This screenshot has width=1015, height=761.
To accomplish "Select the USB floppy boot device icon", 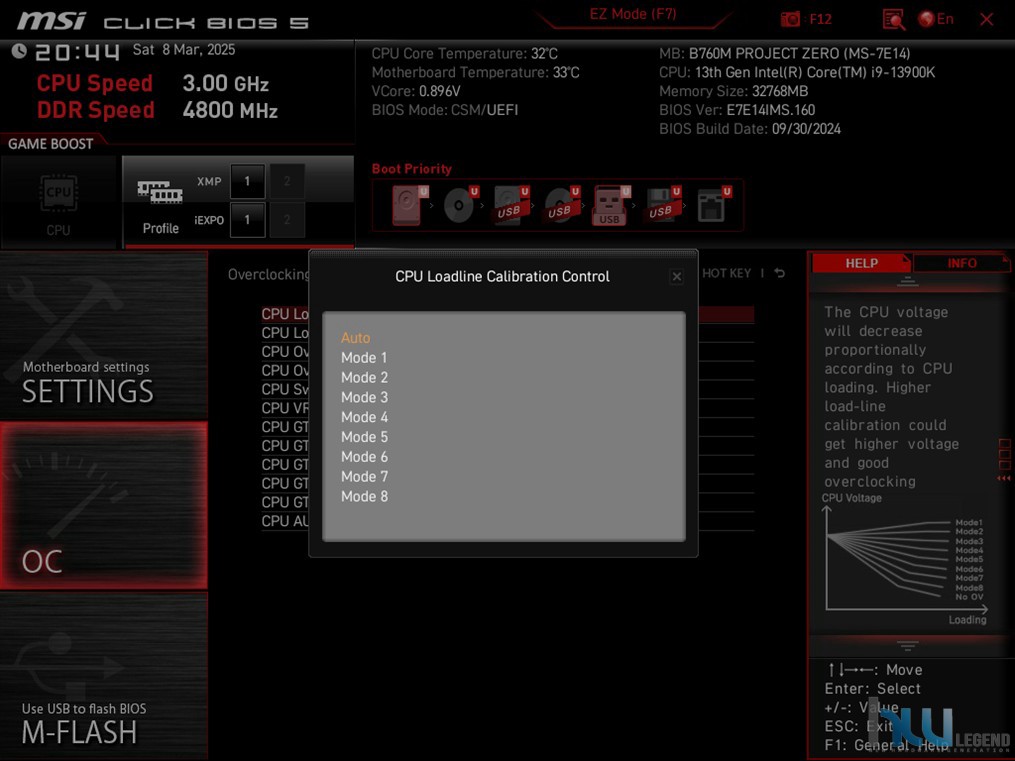I will 662,205.
